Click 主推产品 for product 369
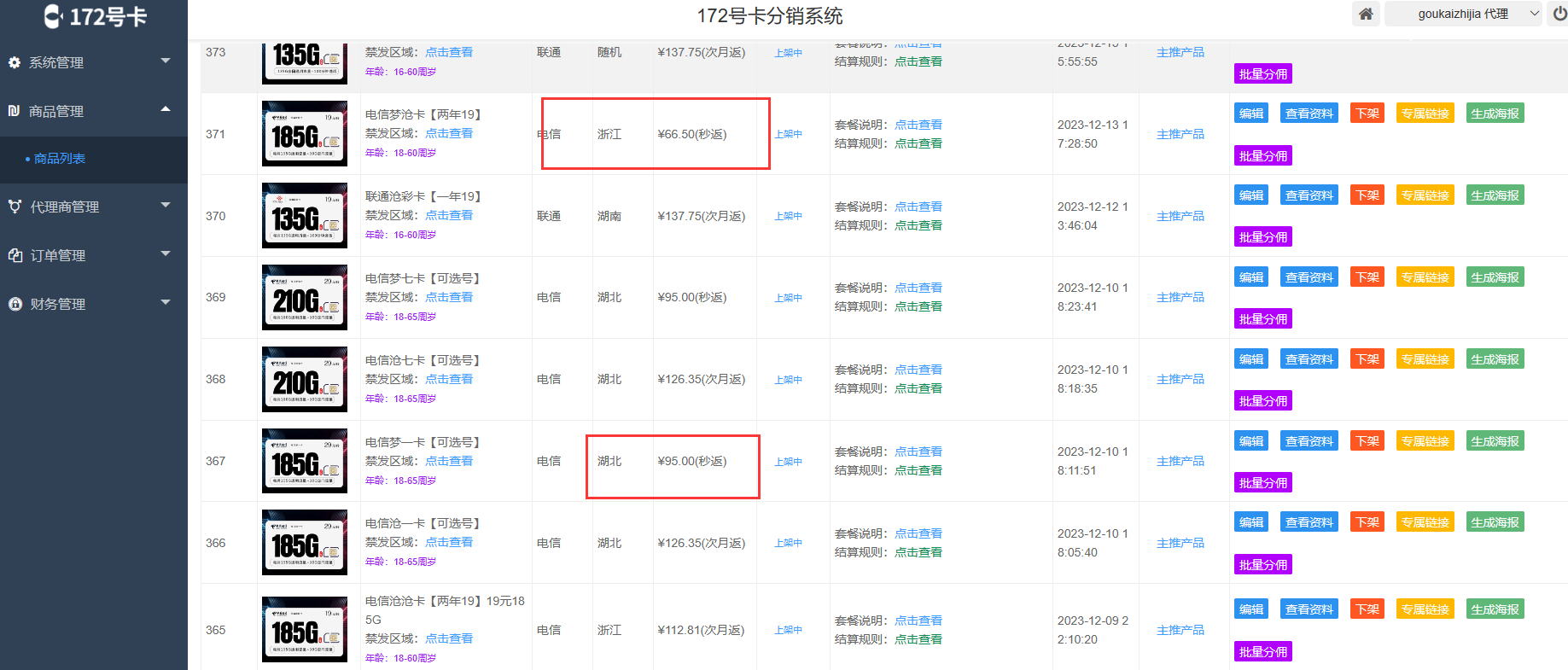Viewport: 1568px width, 670px height. [1180, 297]
